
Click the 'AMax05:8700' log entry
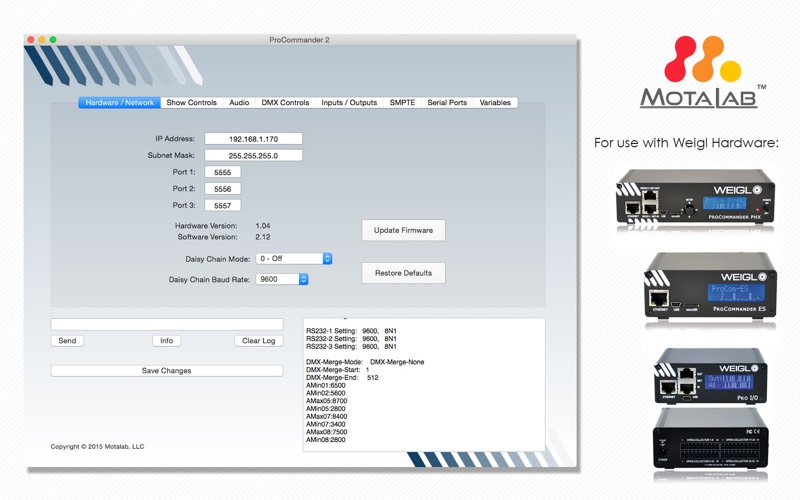pos(327,401)
